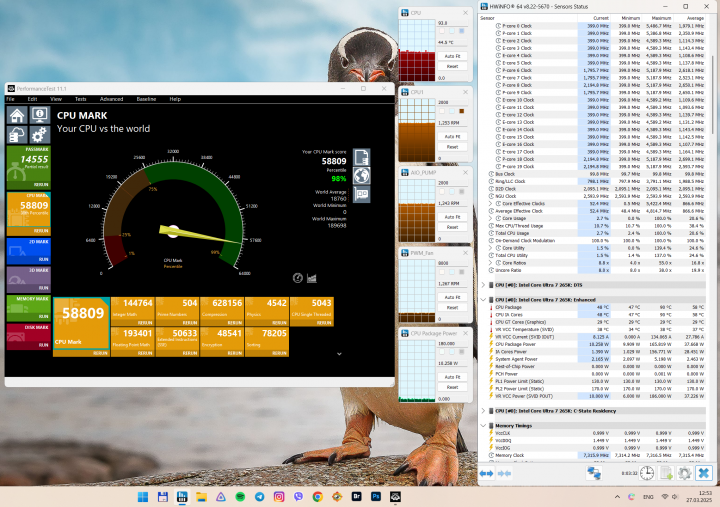
Task: Expand the Core Utility row
Action: point(490,248)
